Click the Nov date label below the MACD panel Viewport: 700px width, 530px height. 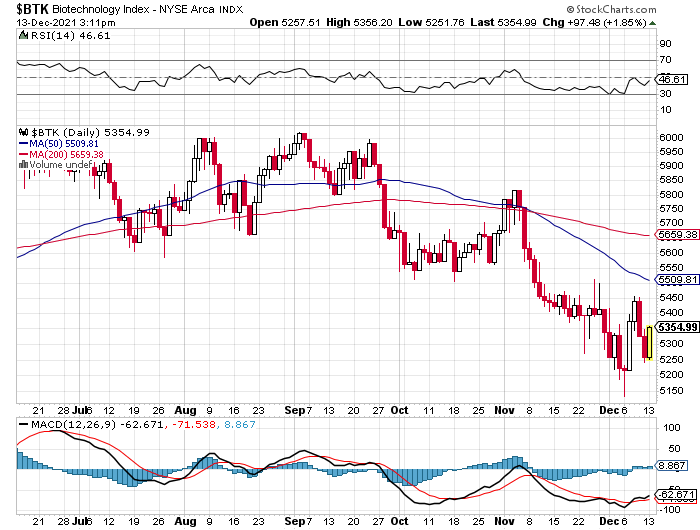511,522
